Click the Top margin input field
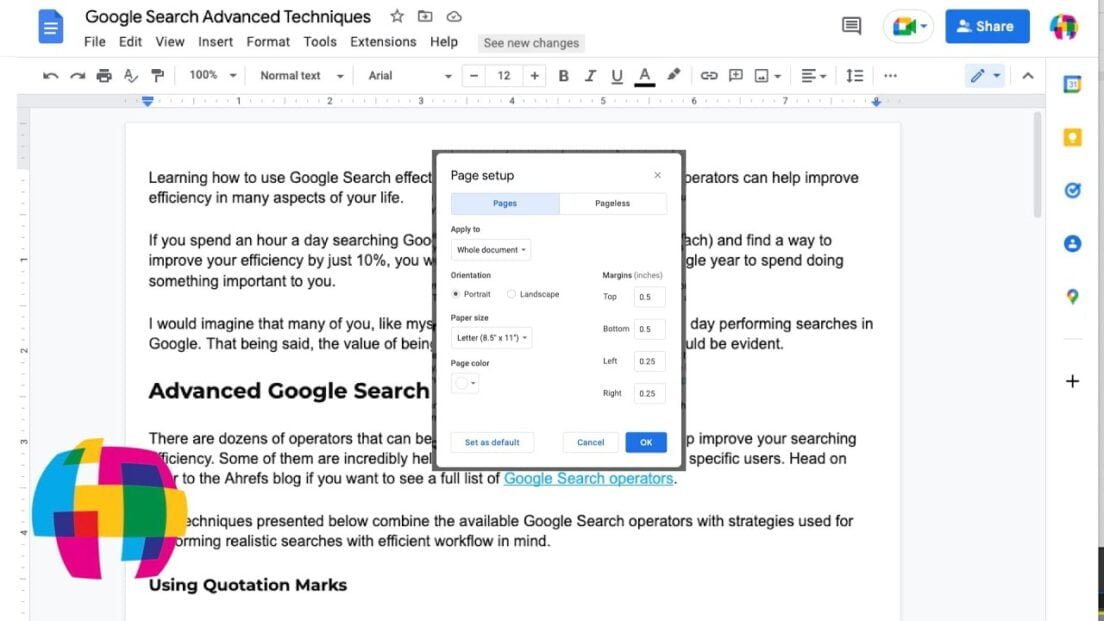 click(x=648, y=296)
